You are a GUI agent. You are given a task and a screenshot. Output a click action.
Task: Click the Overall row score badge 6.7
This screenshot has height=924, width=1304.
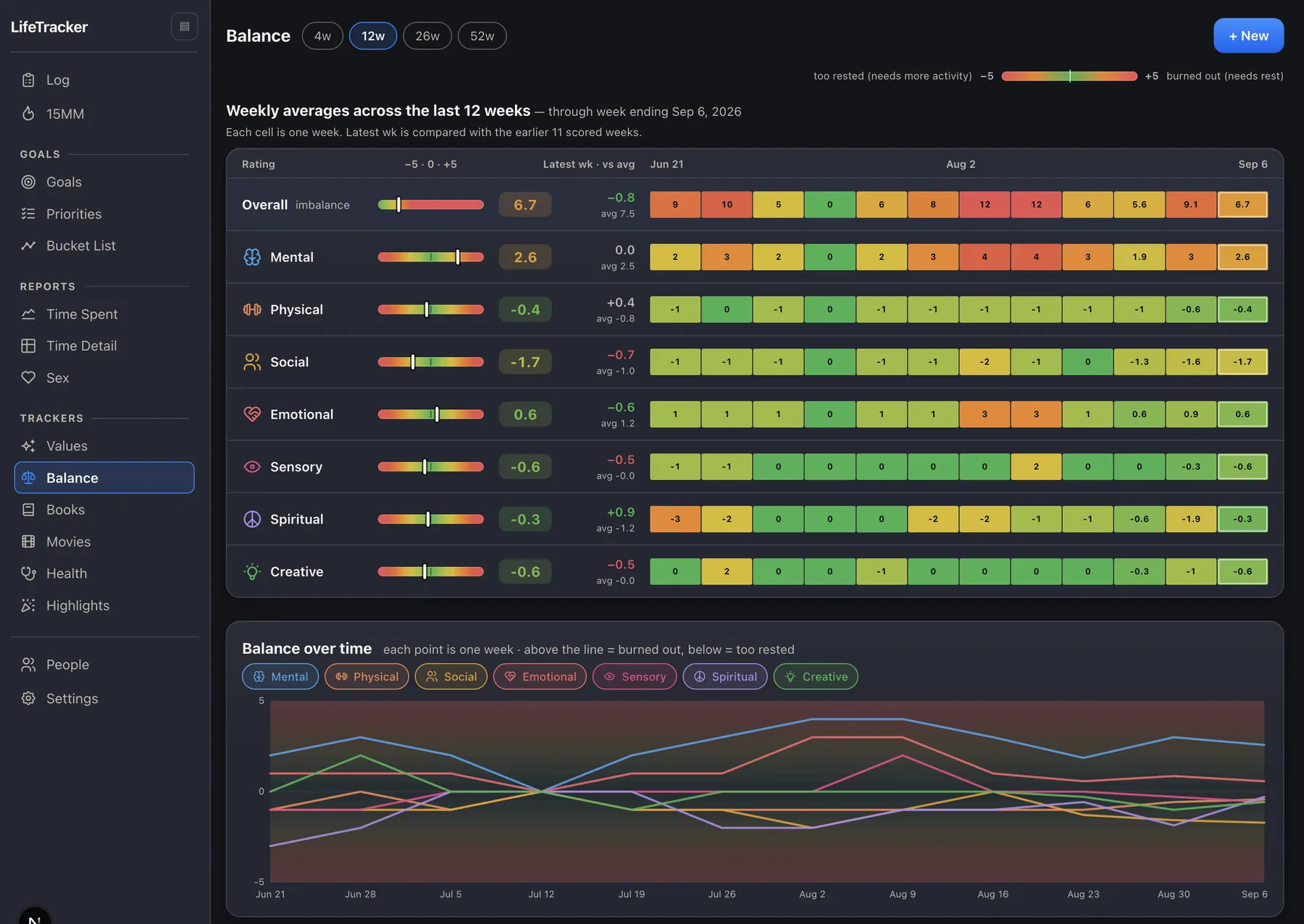pos(525,205)
